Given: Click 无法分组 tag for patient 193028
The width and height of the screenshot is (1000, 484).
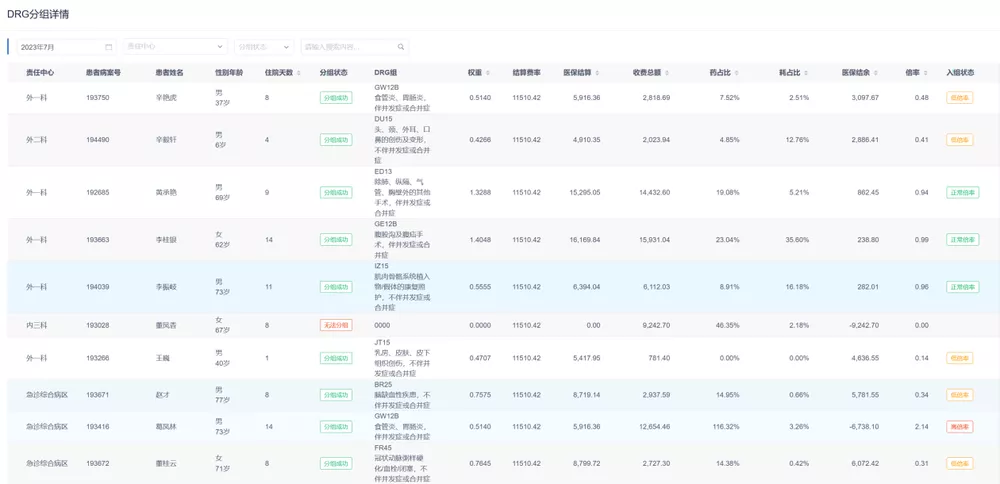Looking at the screenshot, I should tap(335, 325).
